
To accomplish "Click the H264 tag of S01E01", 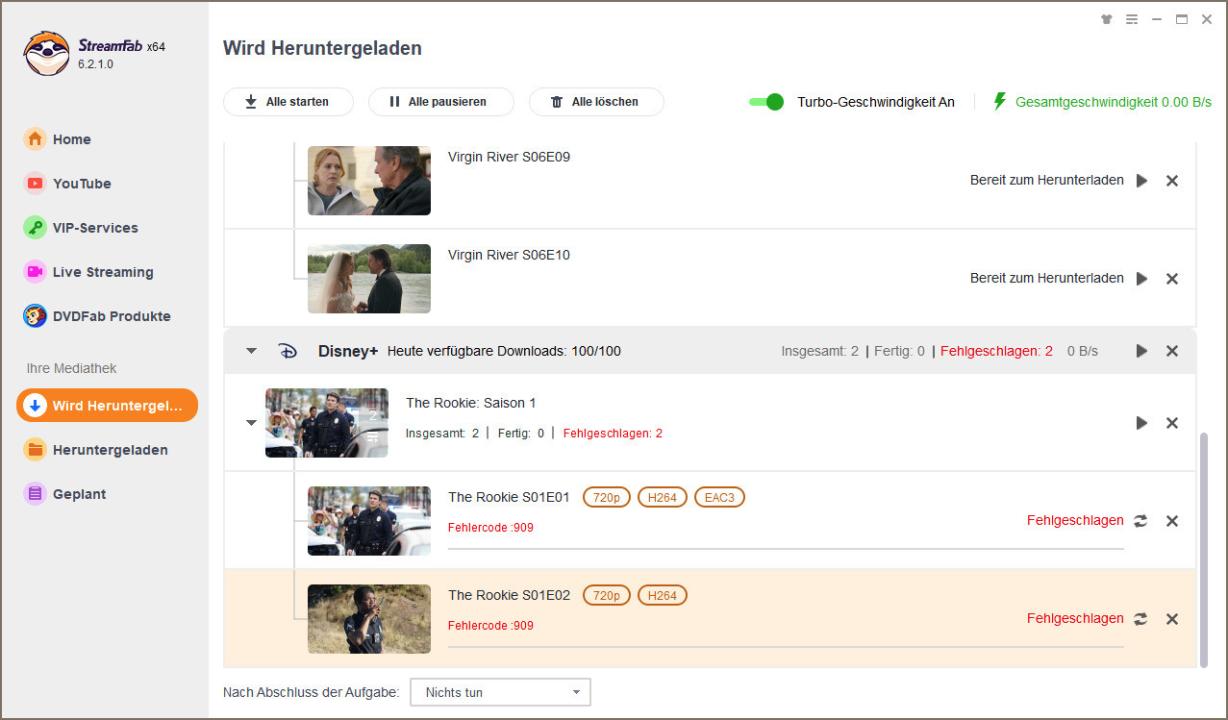I will tap(662, 497).
